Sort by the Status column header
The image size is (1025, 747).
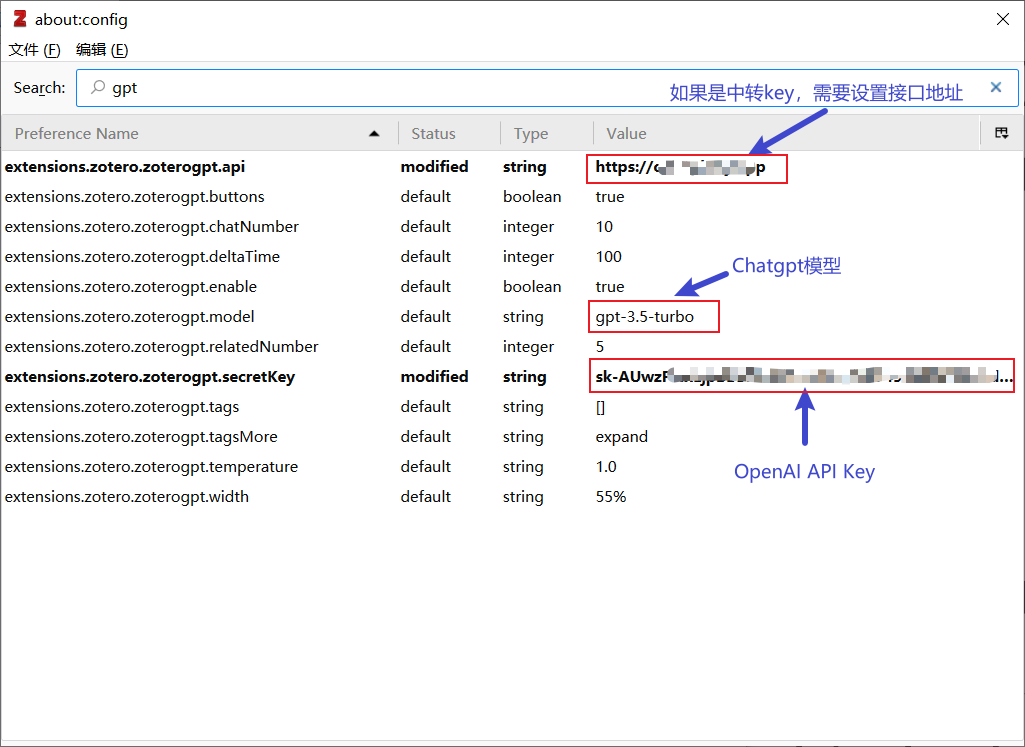tap(449, 133)
